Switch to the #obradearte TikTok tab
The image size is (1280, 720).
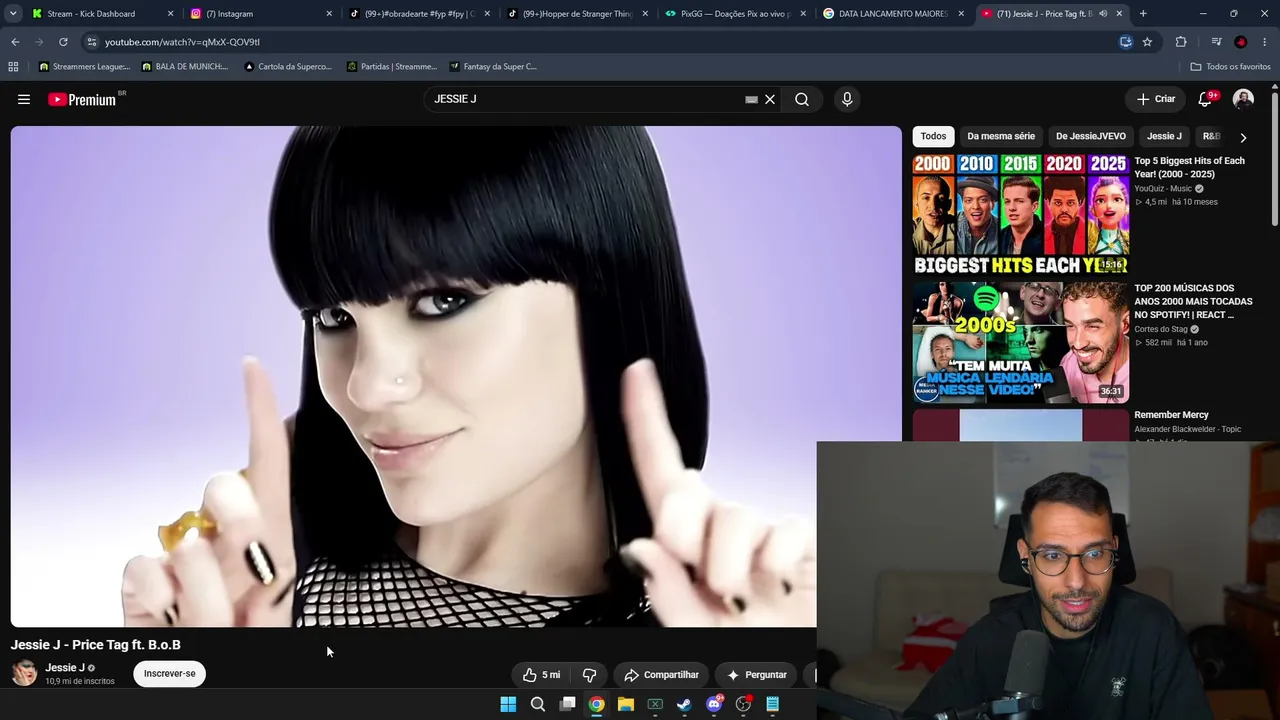pos(418,14)
